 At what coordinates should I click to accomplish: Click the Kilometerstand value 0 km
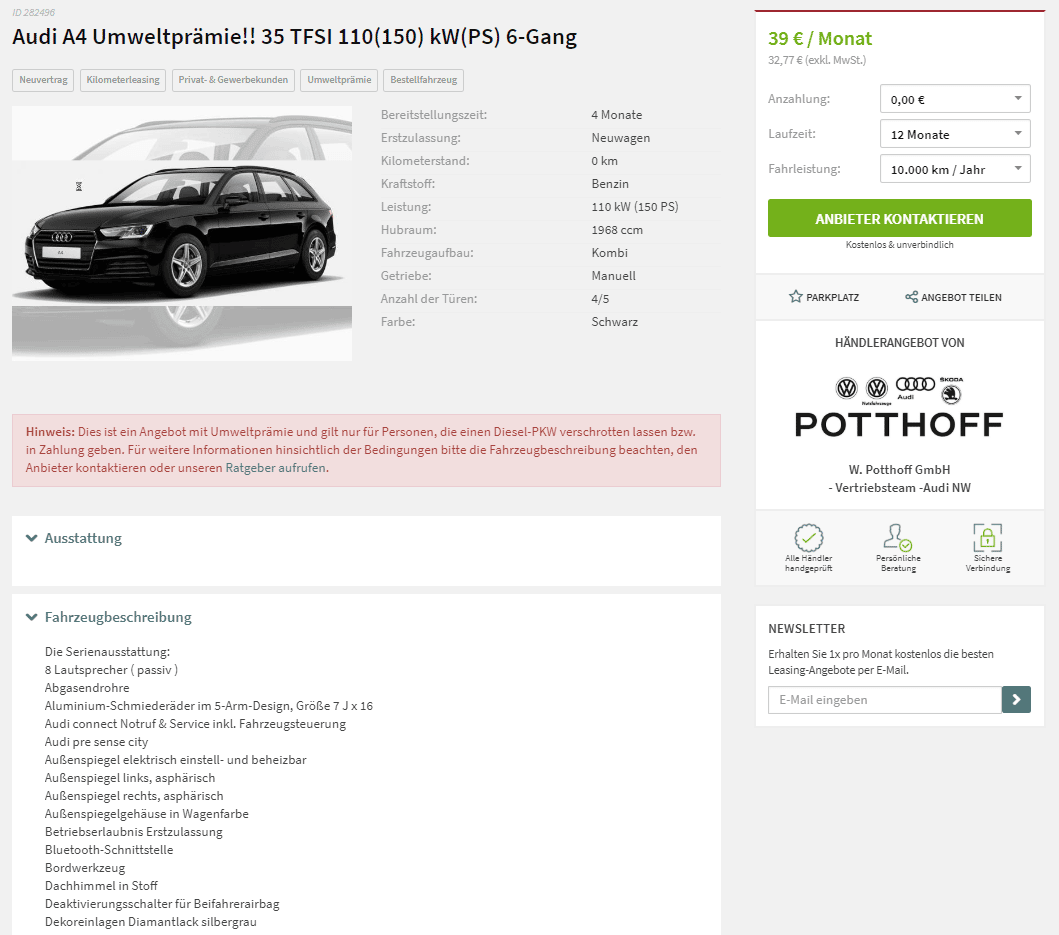(x=604, y=161)
